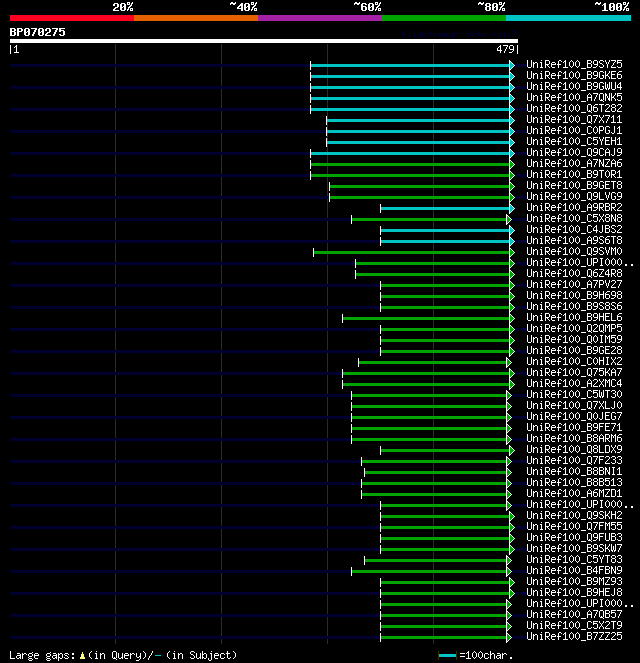640x663 pixels.
Task: Click UniRef100_Q9SVM0 label
Action: click(x=574, y=251)
